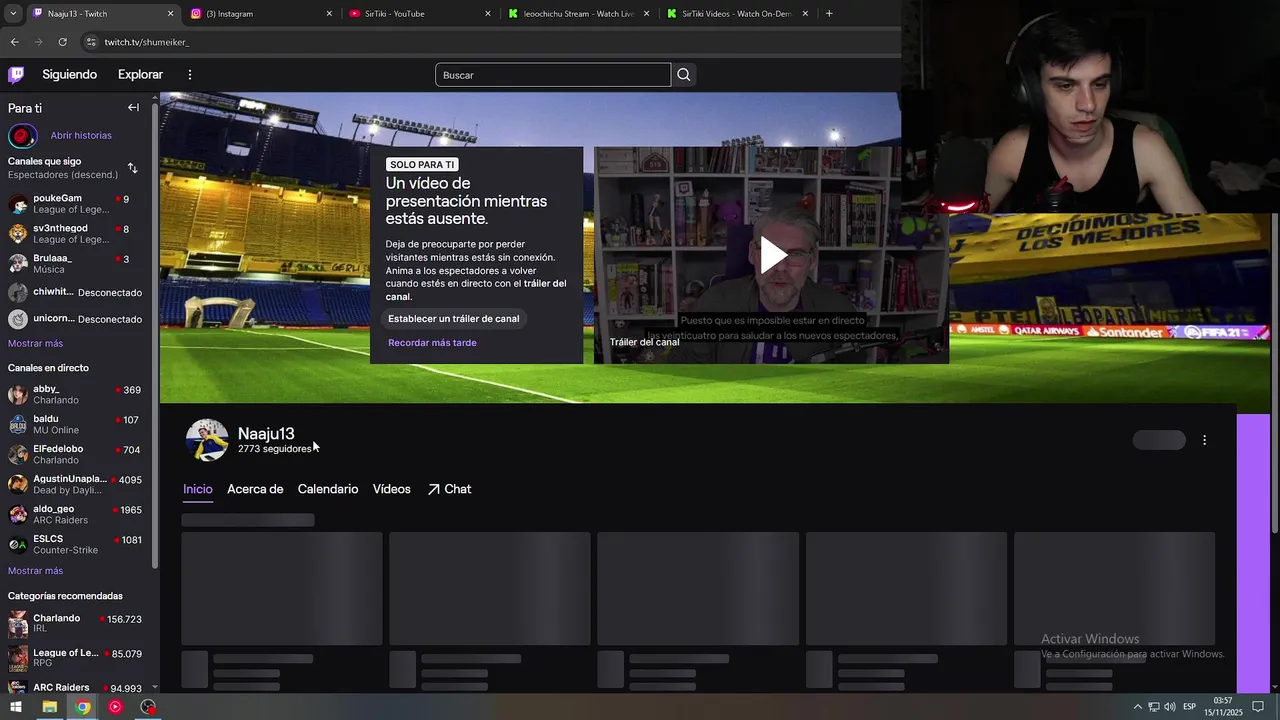Open channel three-dot options menu
This screenshot has height=720, width=1280.
click(x=1204, y=440)
